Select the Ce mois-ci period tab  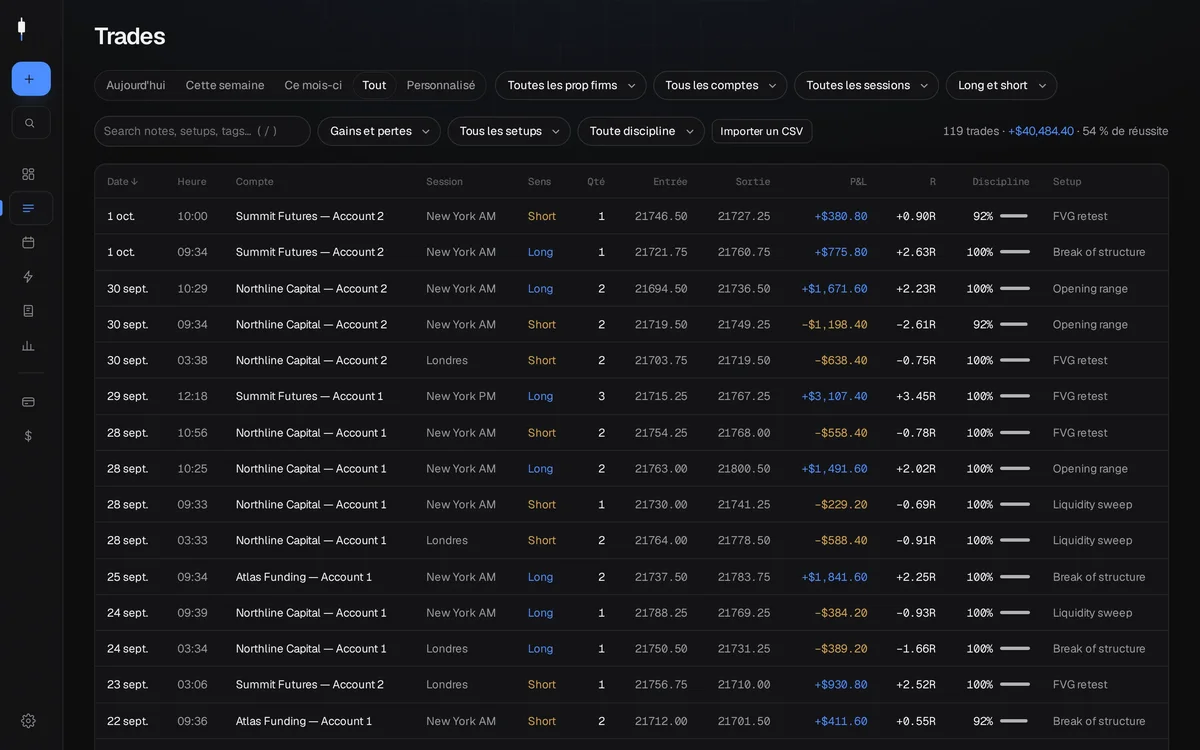pyautogui.click(x=313, y=85)
